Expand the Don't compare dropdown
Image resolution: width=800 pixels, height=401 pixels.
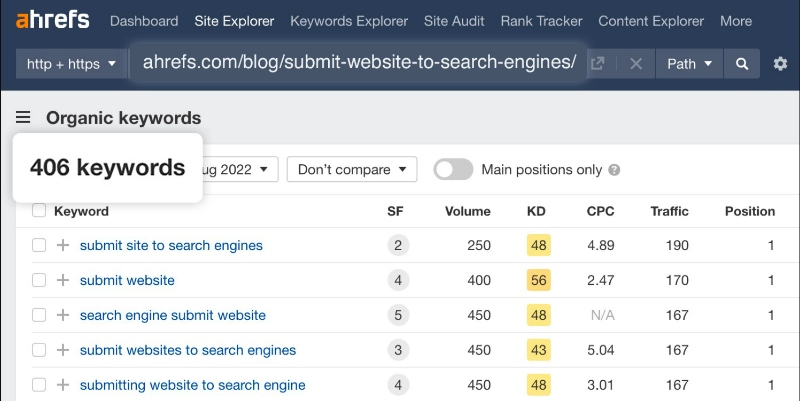tap(351, 169)
